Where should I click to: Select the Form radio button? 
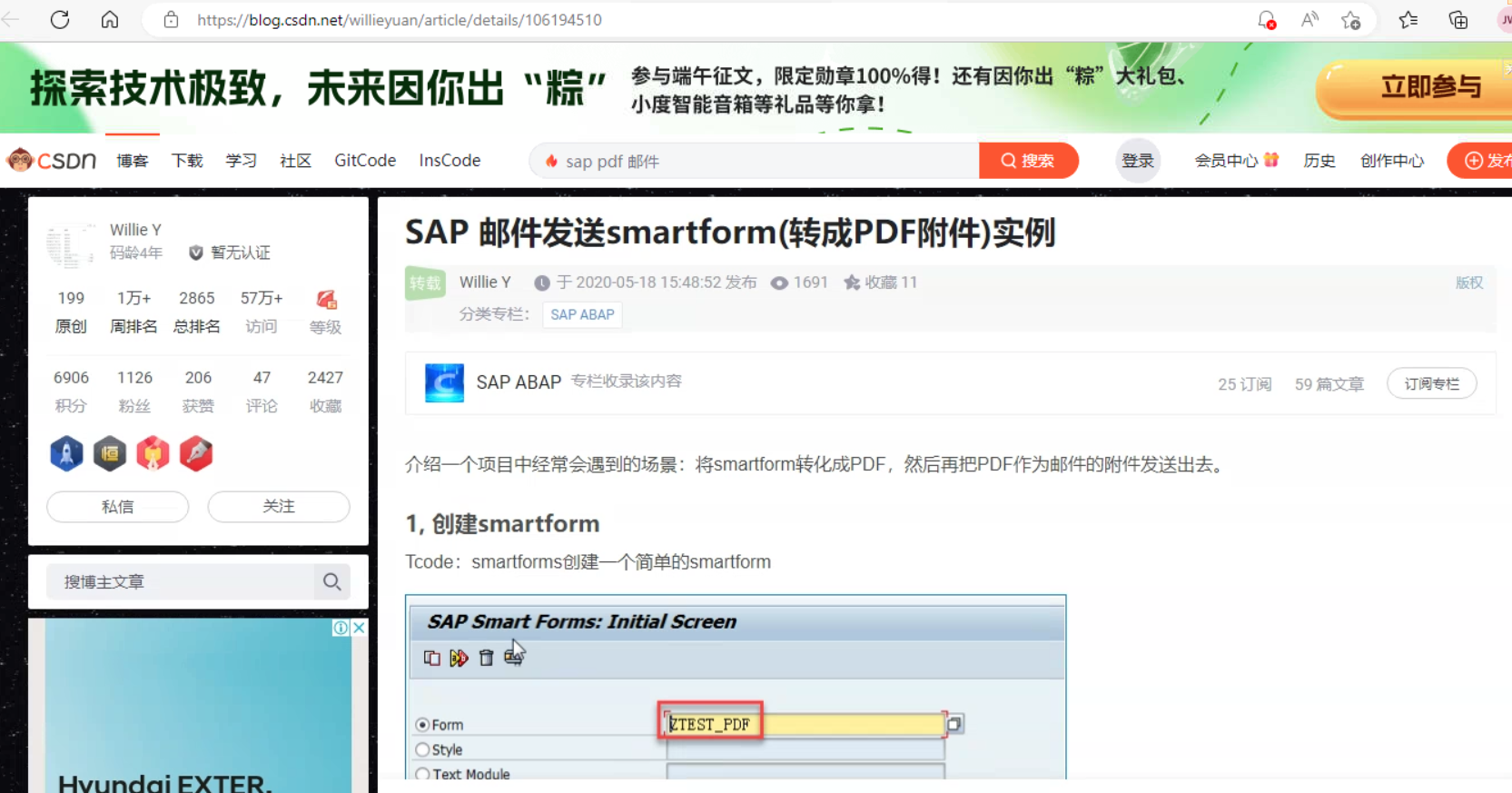[422, 725]
